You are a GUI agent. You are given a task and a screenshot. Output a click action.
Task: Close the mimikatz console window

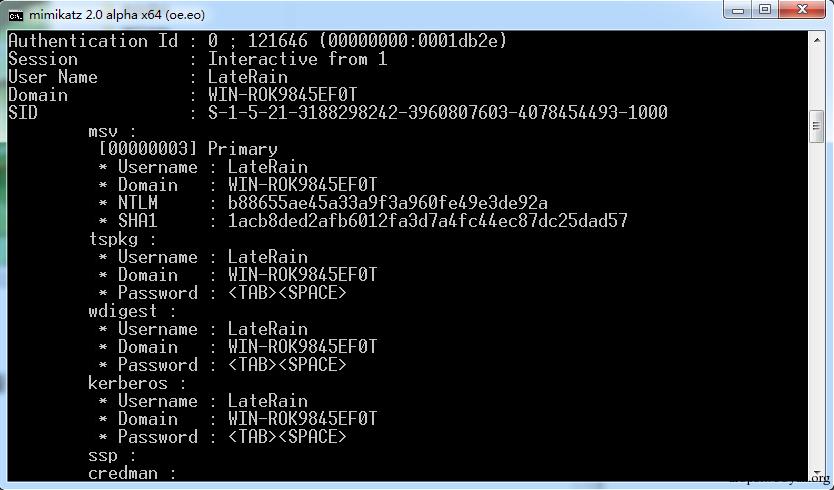(x=802, y=10)
